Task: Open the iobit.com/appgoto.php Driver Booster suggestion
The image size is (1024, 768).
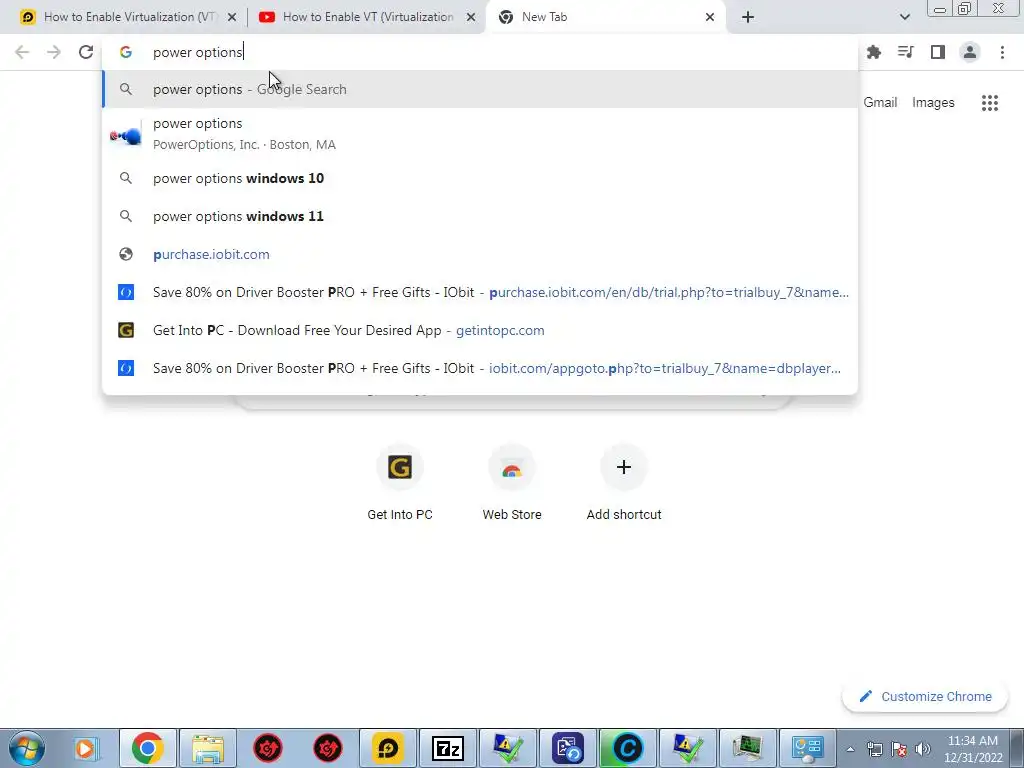Action: click(x=480, y=368)
